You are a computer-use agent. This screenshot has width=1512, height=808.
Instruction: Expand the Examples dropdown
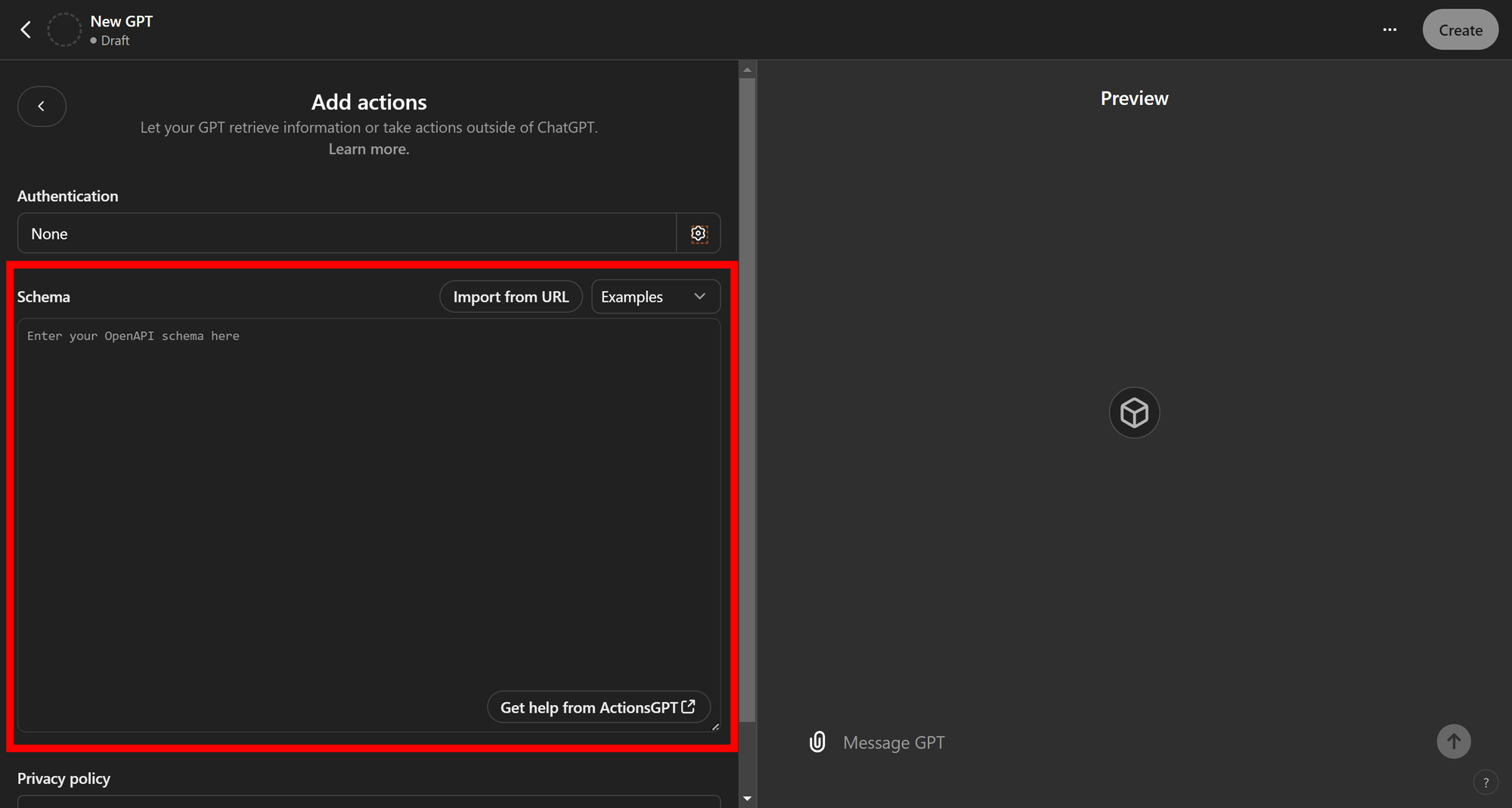click(x=655, y=297)
